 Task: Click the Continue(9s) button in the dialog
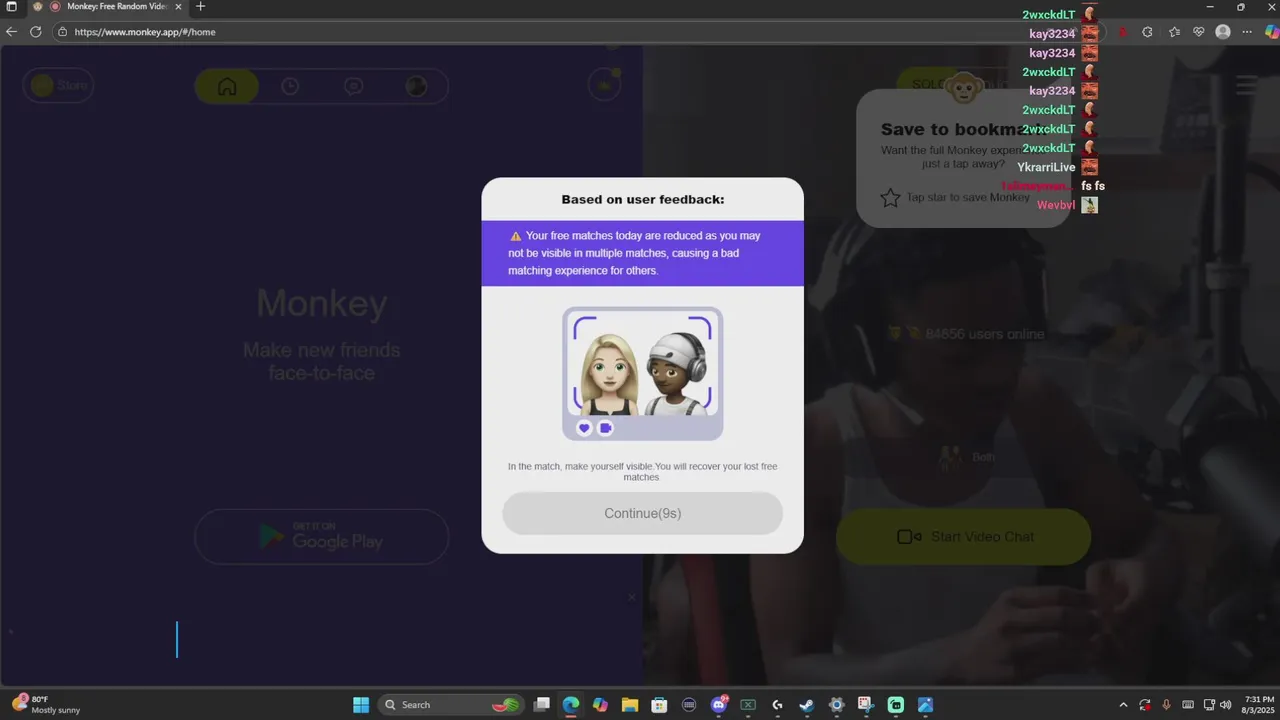642,513
